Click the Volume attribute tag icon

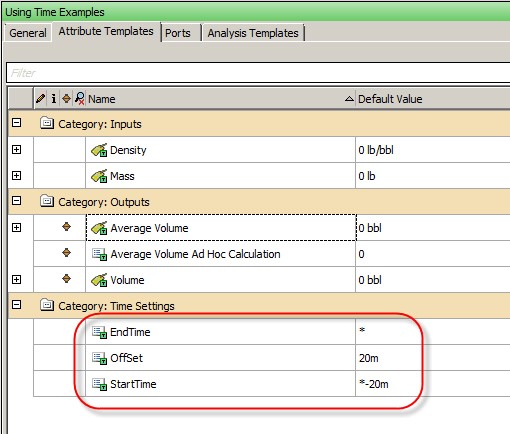99,280
